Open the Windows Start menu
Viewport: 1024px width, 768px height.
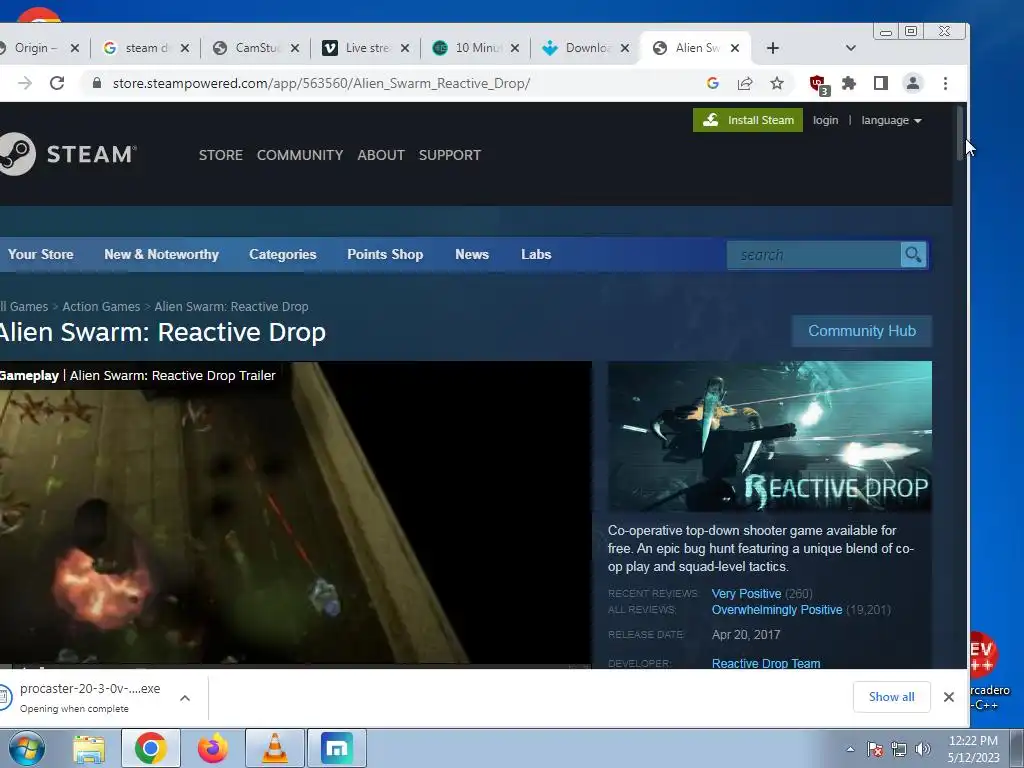[26, 748]
